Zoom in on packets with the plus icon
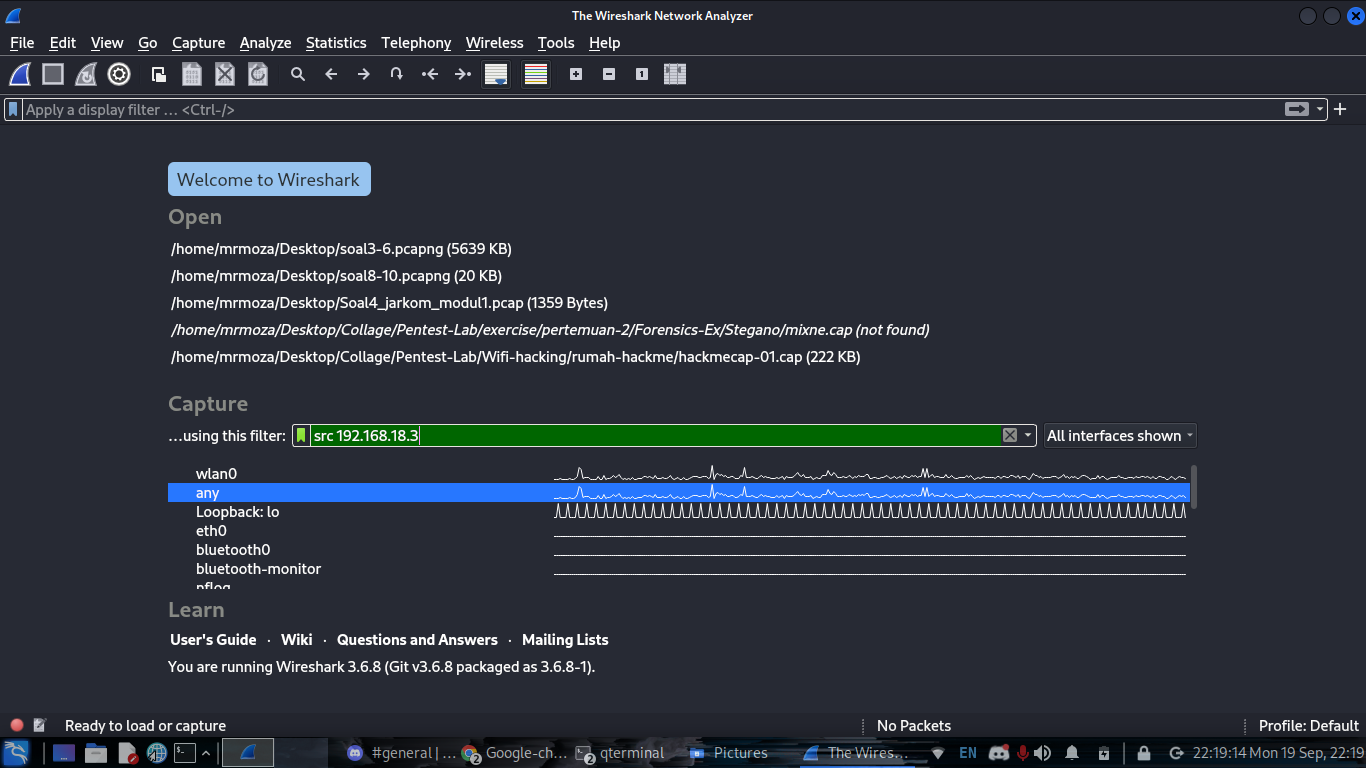 575,74
